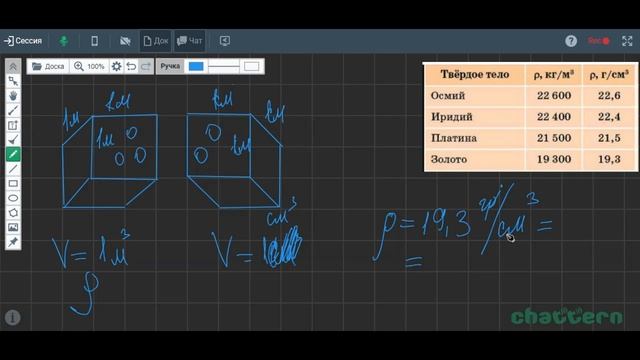Collapse the vertical tool palette
Viewport: 640px width, 360px height.
13,67
